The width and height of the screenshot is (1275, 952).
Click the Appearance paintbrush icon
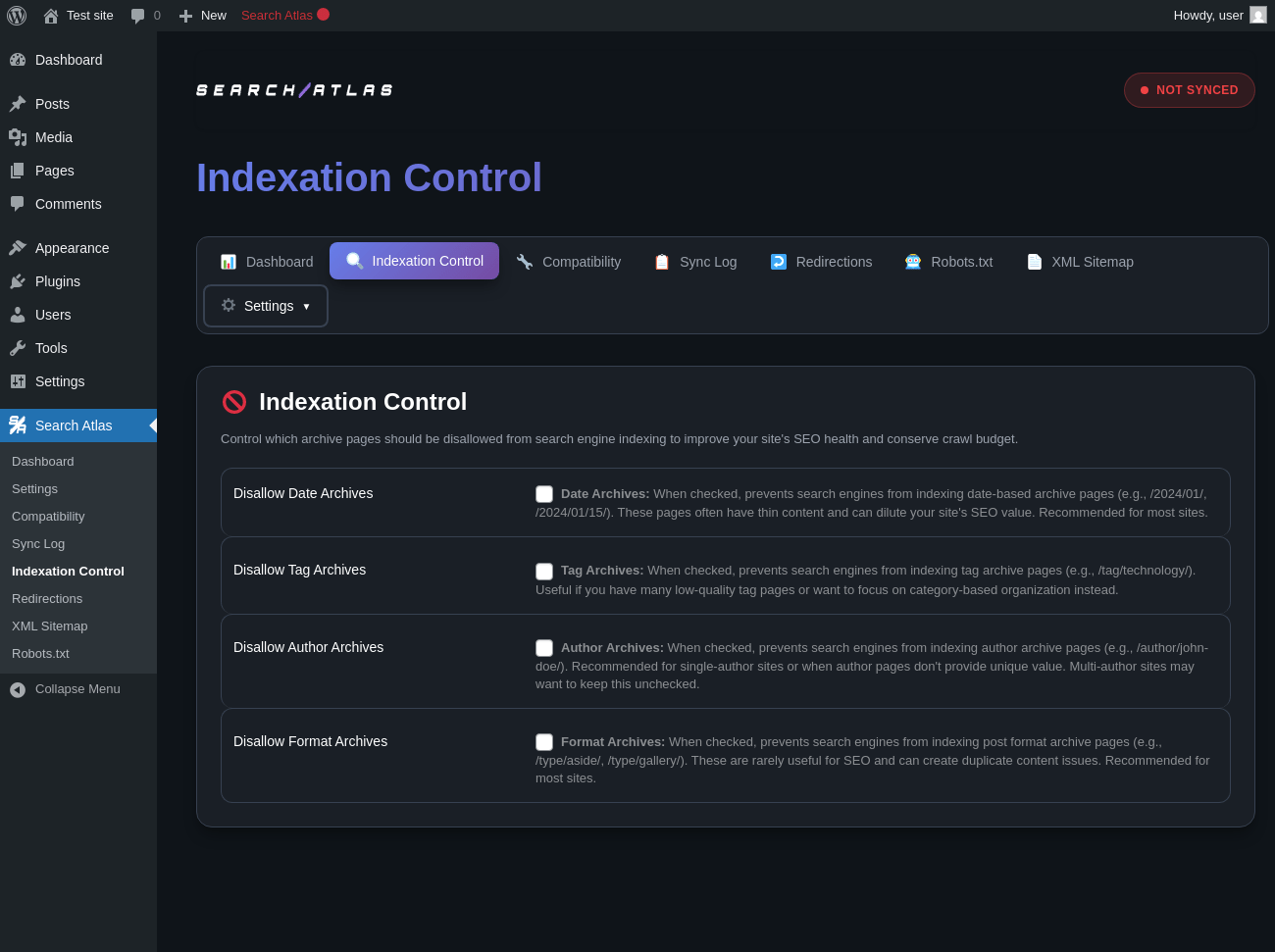coord(18,248)
